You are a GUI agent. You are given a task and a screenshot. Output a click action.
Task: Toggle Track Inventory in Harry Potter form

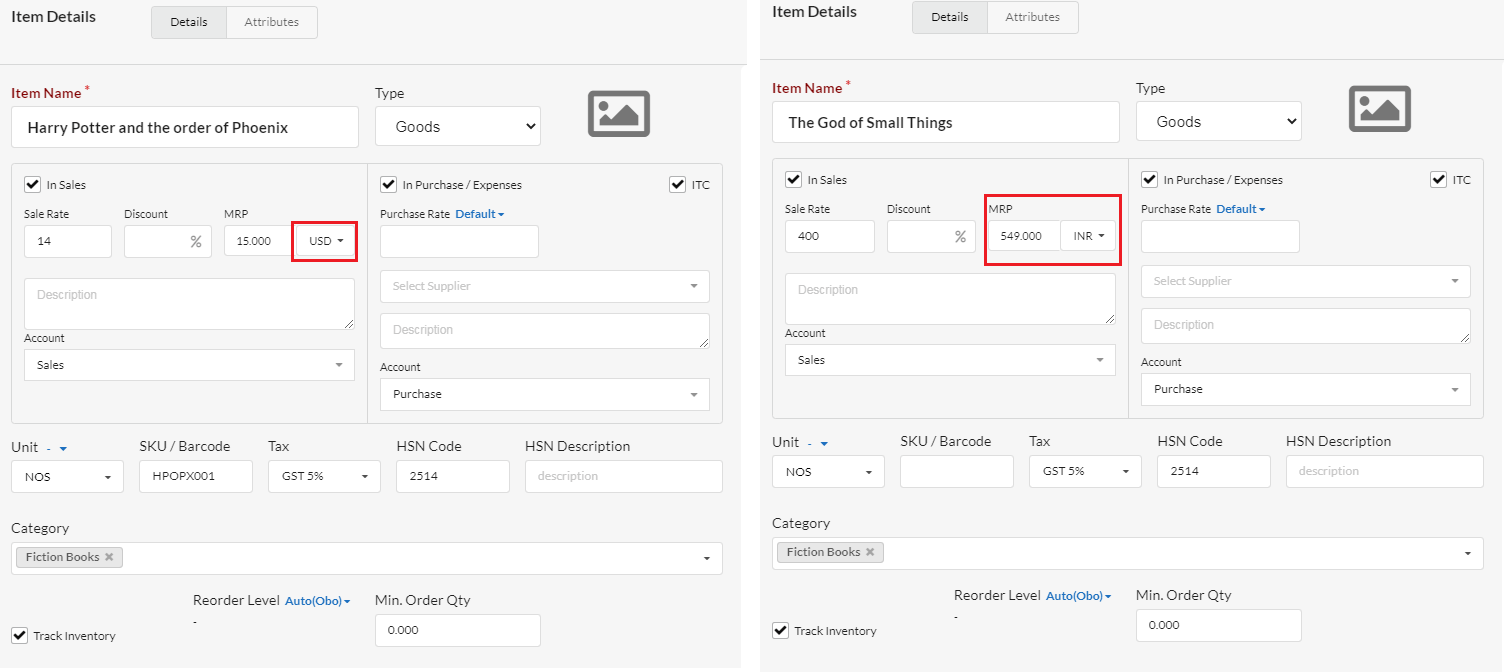point(19,635)
